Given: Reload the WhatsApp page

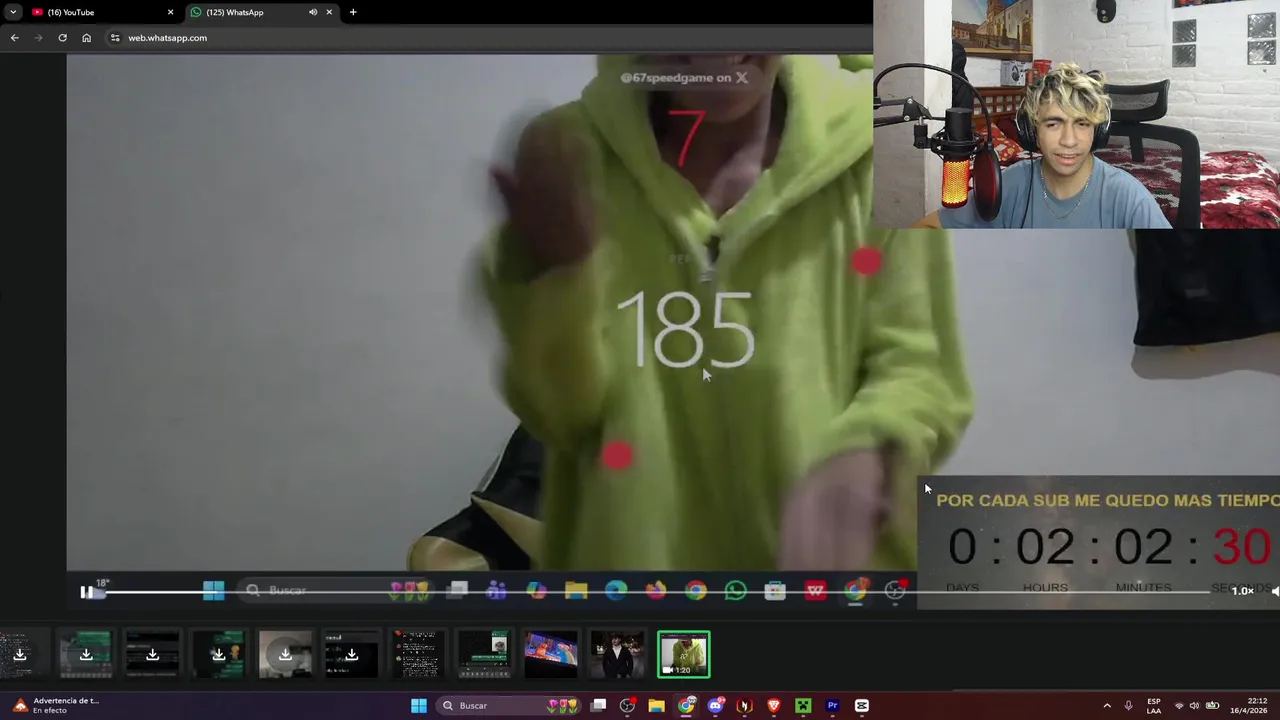Looking at the screenshot, I should pos(62,38).
